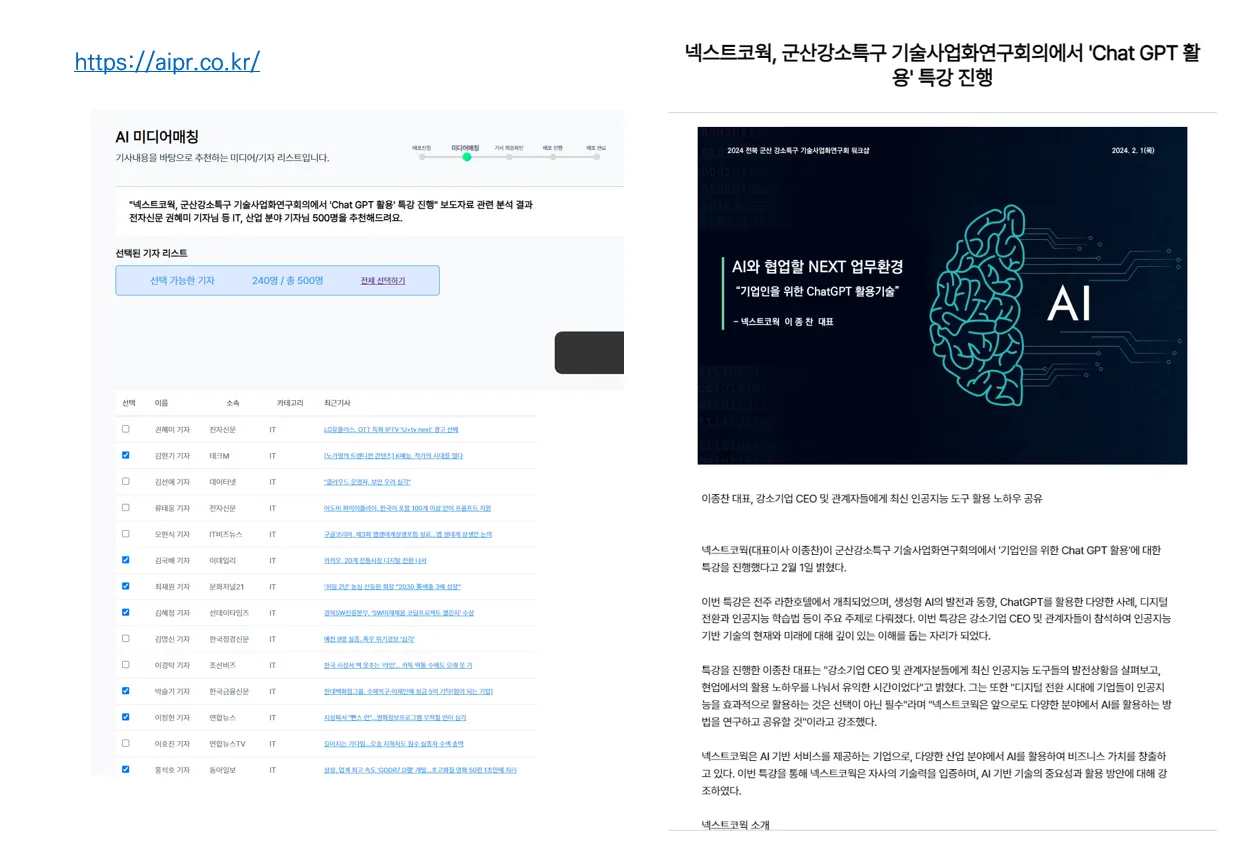
Task: Toggle the 김혜정 기자 checkbox off
Action: [126, 612]
